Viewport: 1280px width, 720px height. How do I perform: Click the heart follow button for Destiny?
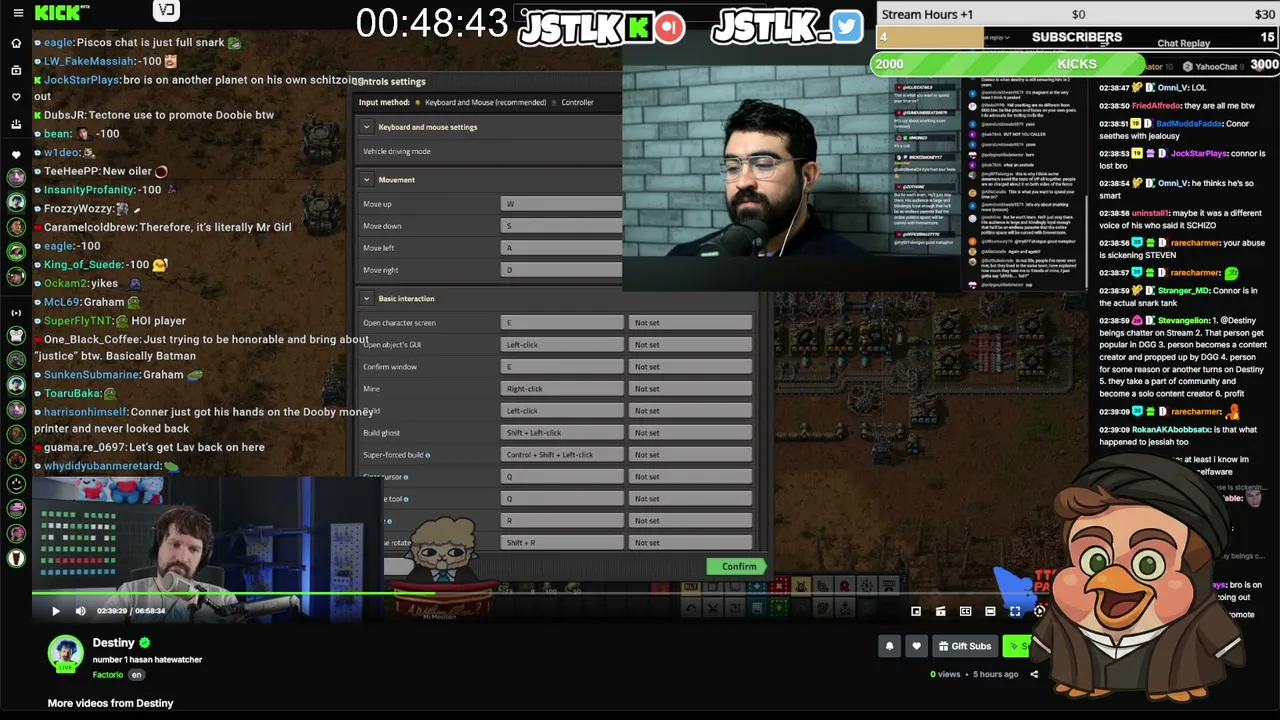(916, 646)
